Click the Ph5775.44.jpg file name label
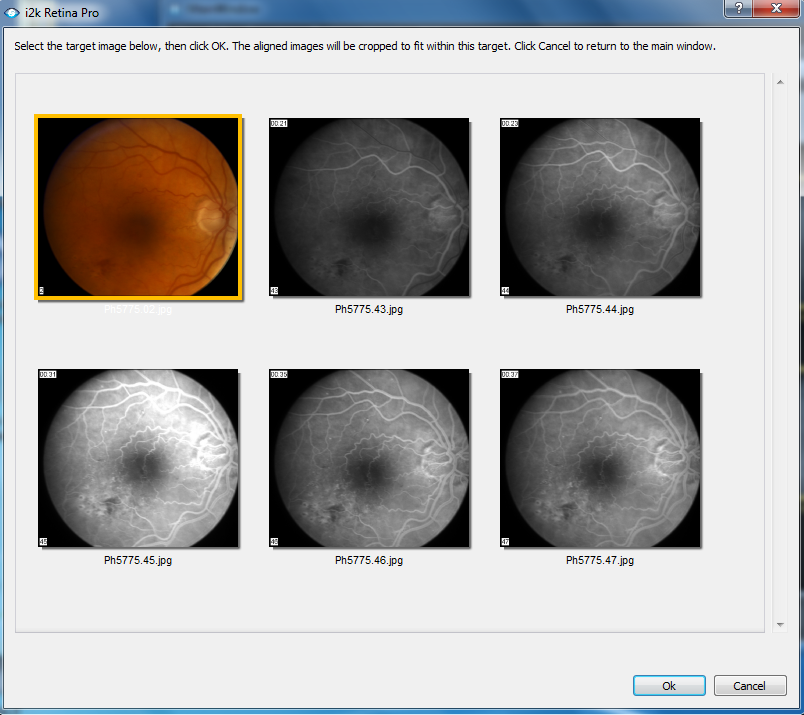This screenshot has height=715, width=804. tap(600, 309)
